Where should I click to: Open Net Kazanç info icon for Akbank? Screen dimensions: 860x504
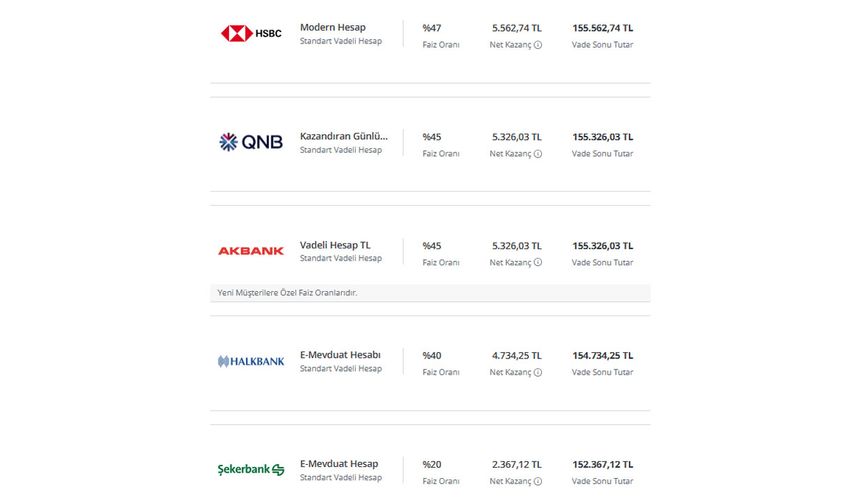pos(538,263)
